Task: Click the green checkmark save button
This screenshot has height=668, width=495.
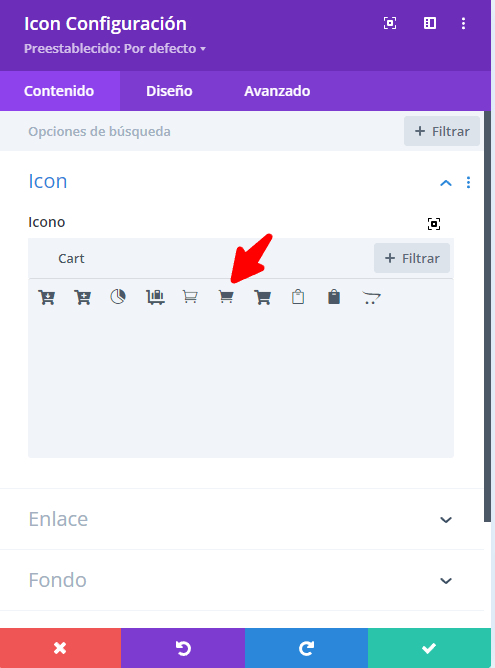Action: pyautogui.click(x=429, y=648)
